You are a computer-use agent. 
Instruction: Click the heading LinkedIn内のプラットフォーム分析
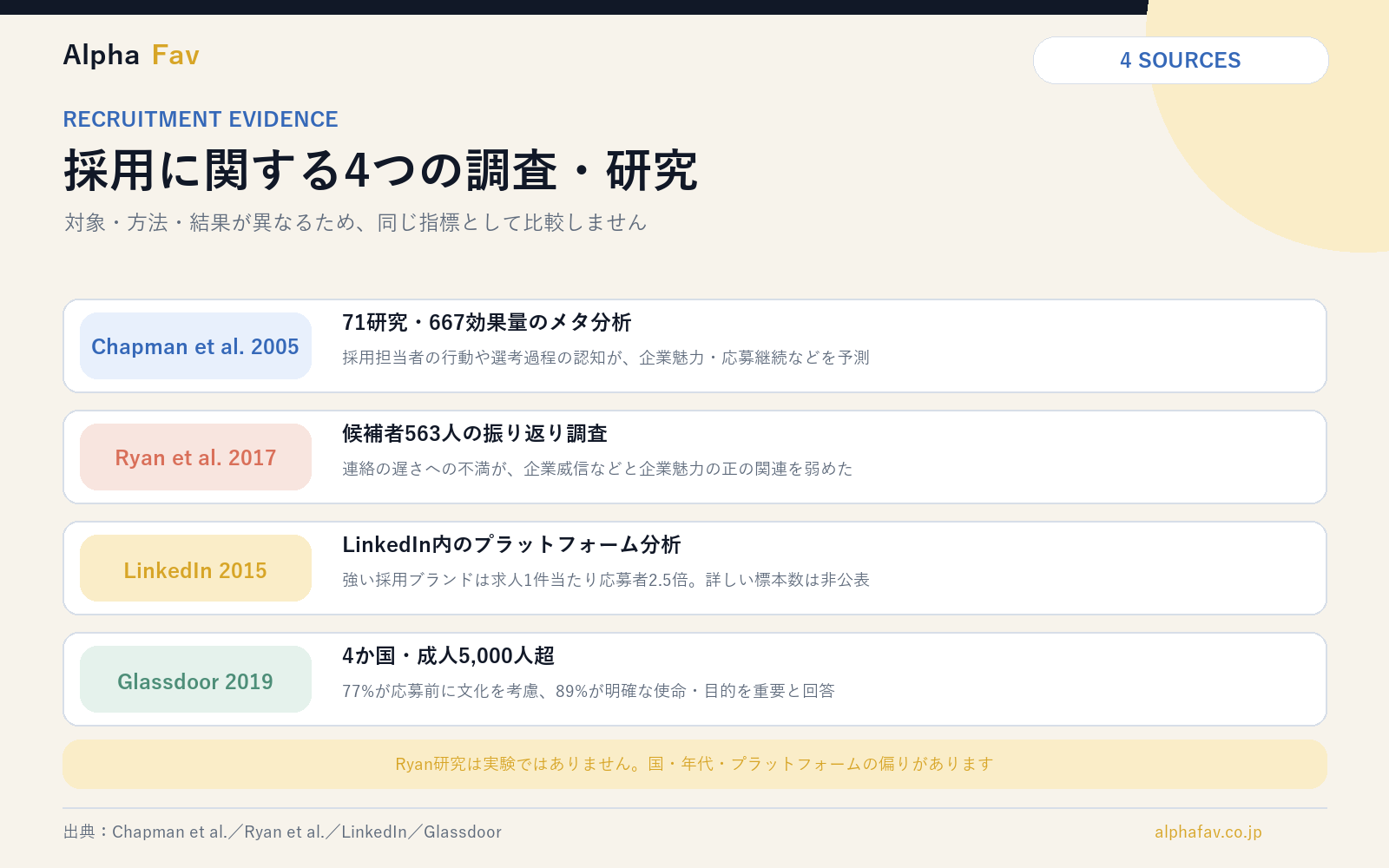pyautogui.click(x=511, y=544)
